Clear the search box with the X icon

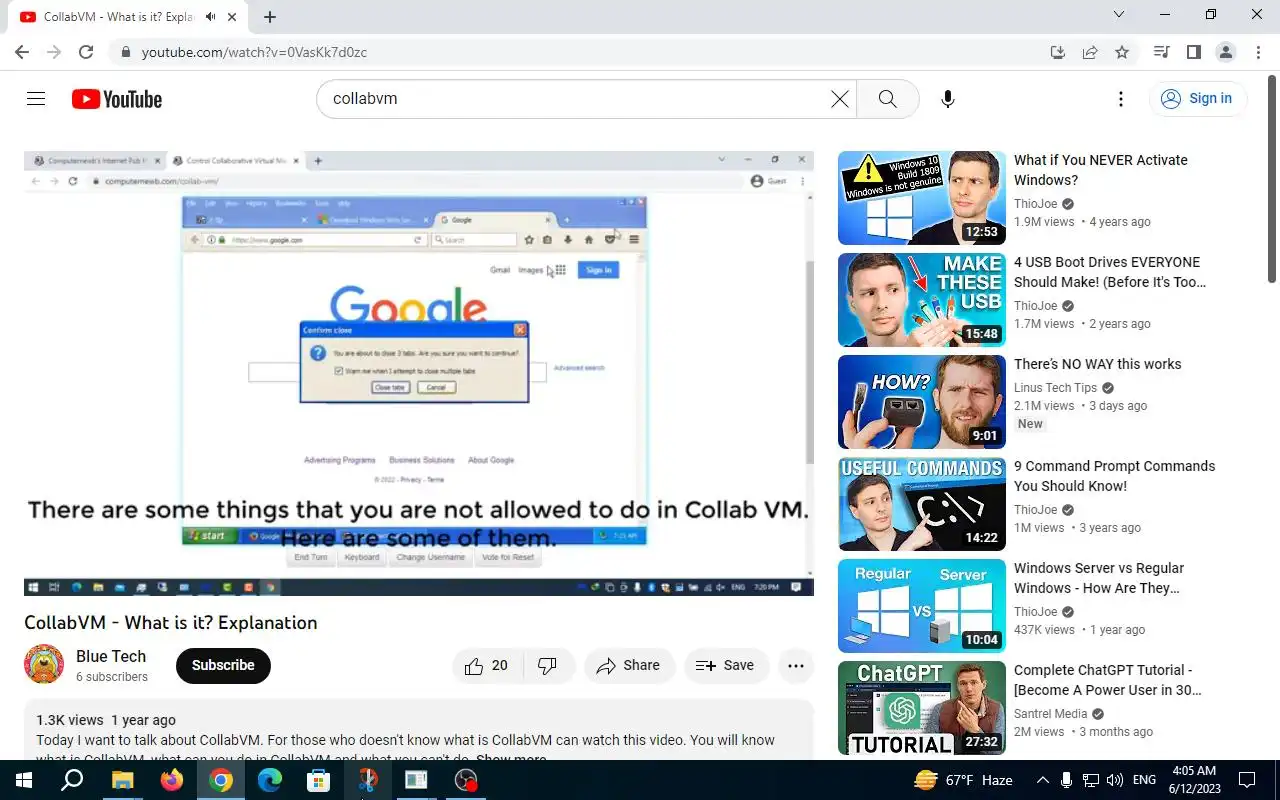click(840, 99)
